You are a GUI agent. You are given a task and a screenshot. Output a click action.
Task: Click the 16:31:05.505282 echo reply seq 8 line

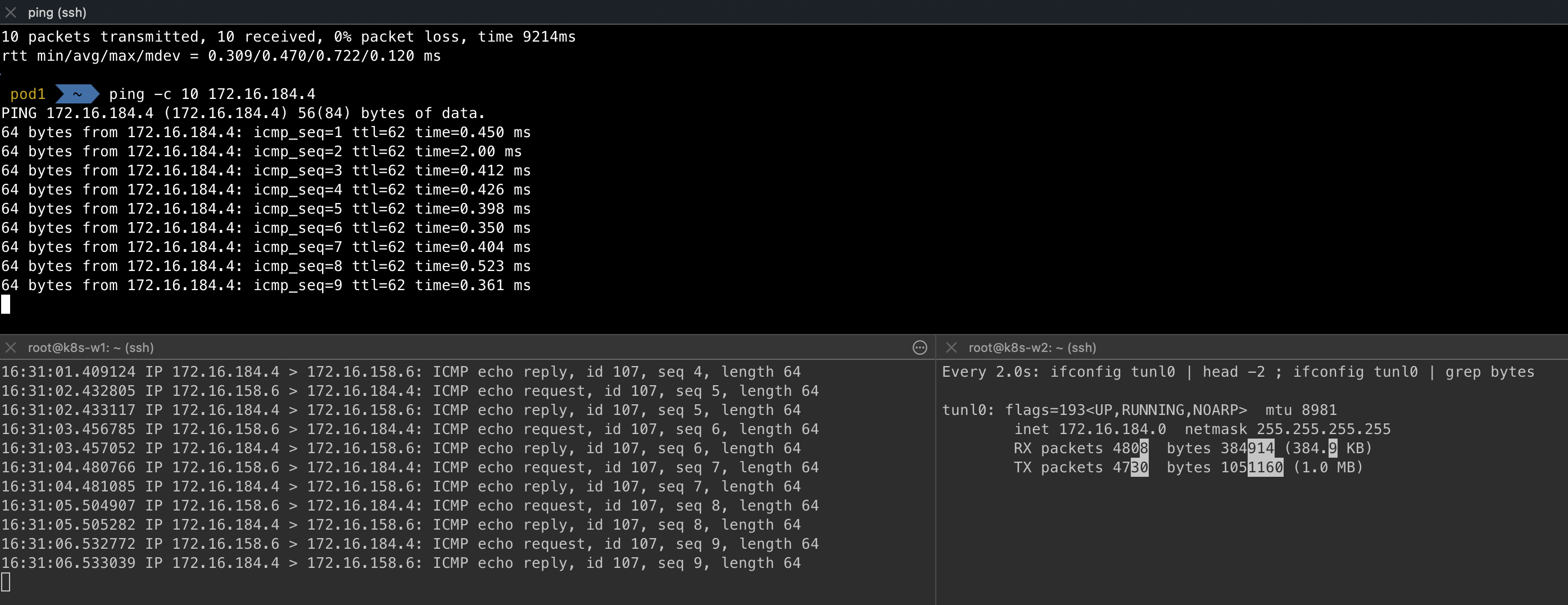coord(401,525)
